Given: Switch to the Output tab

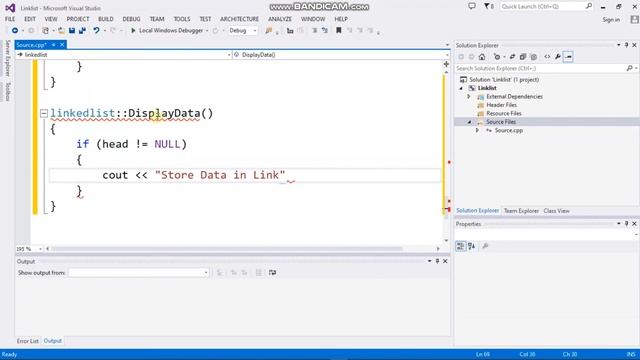Looking at the screenshot, I should coord(53,341).
